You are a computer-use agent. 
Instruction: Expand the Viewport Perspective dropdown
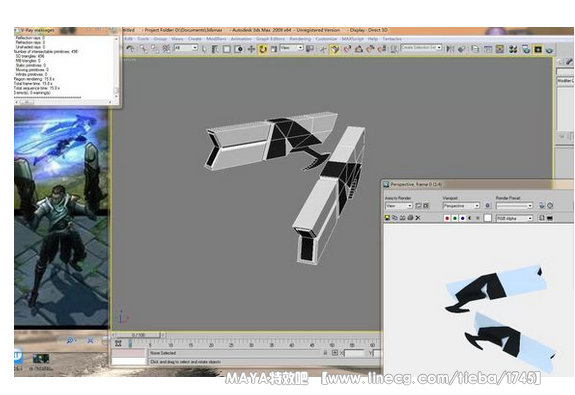click(x=461, y=206)
